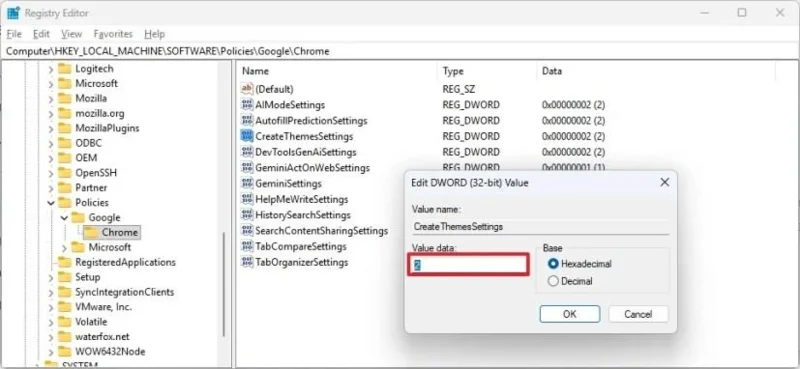Click the Chrome folder icon in tree

91,232
